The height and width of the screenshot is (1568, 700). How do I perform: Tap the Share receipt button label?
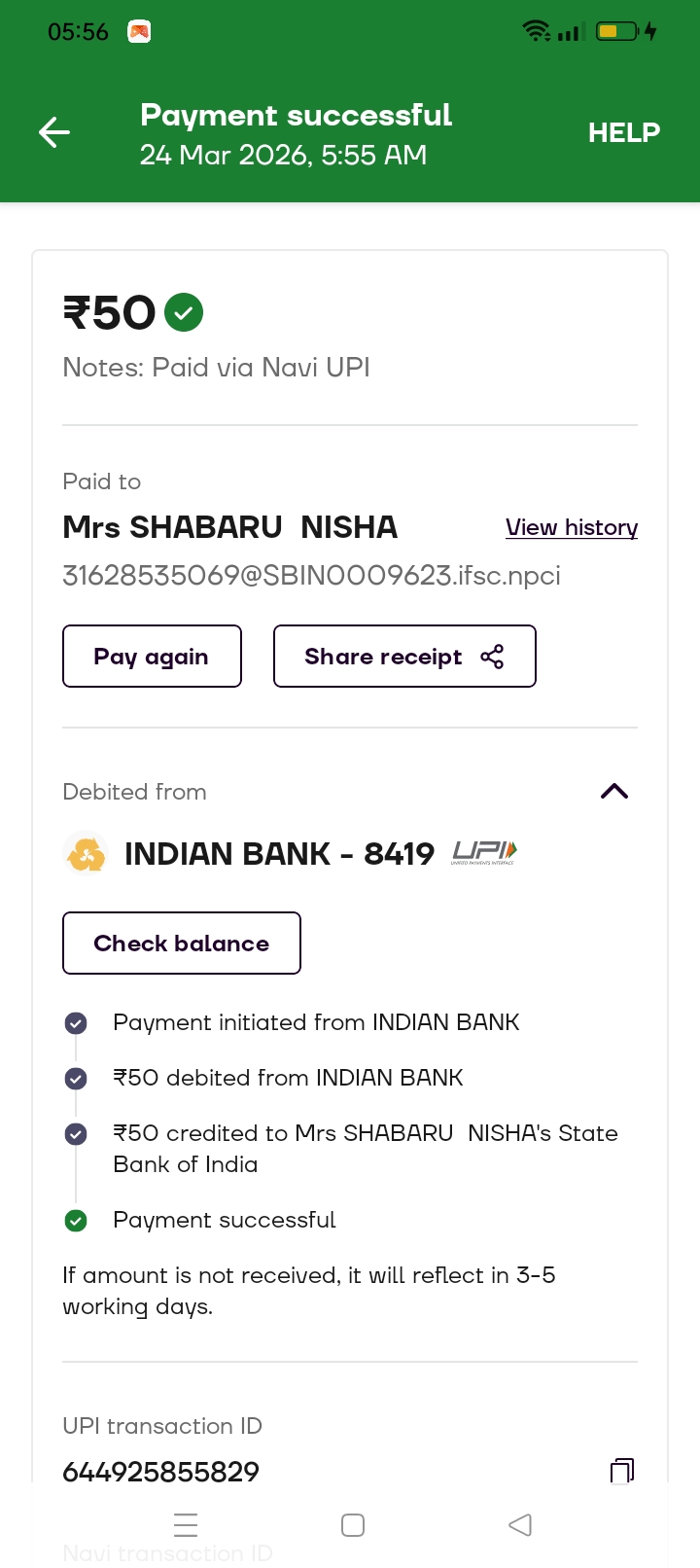[x=383, y=657]
